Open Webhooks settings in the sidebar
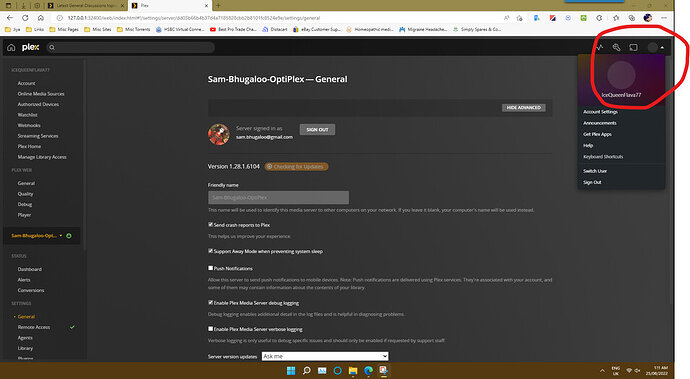Screen dimensions: 690x379 pyautogui.click(x=29, y=125)
